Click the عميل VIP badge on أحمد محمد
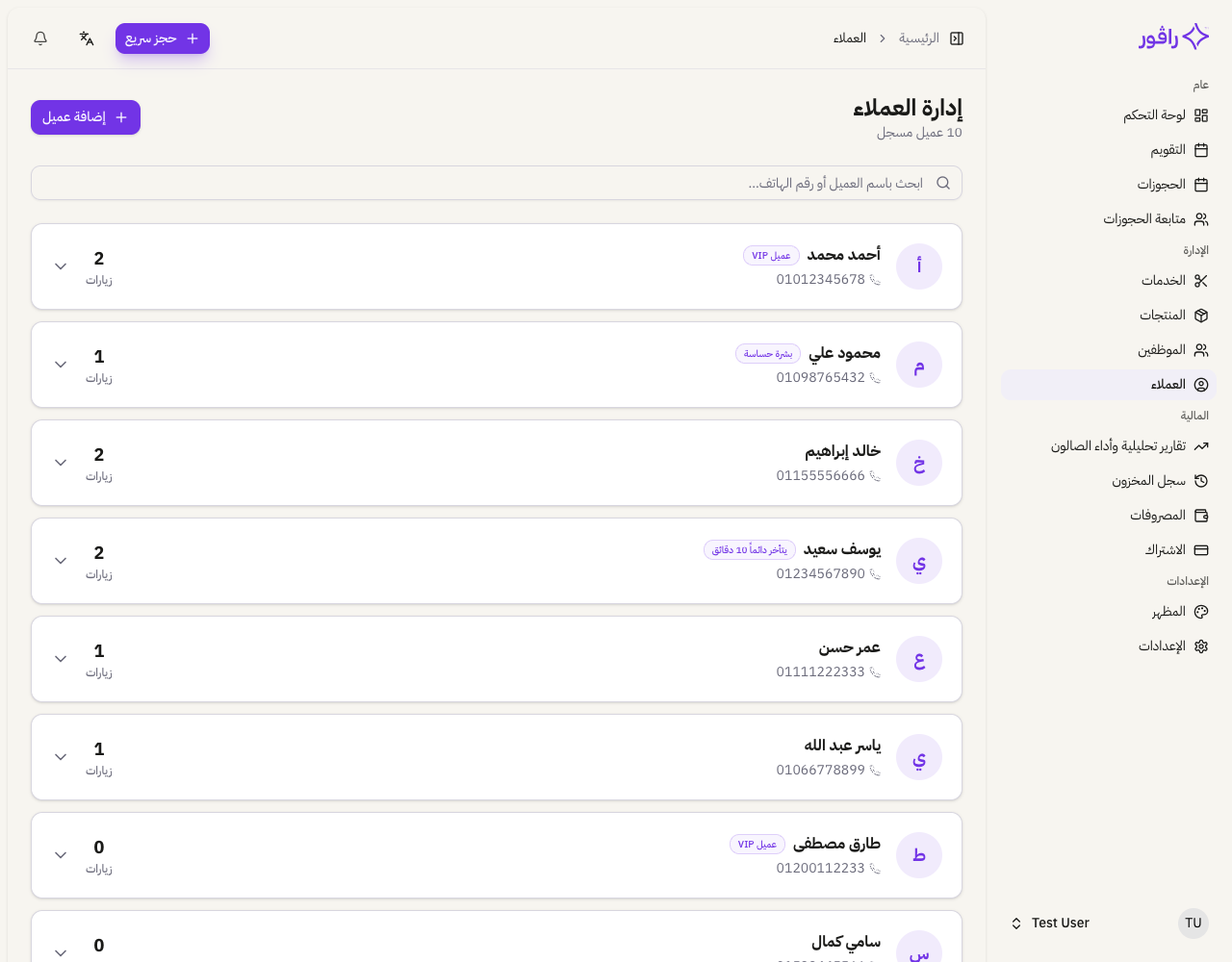This screenshot has height=962, width=1232. (771, 255)
